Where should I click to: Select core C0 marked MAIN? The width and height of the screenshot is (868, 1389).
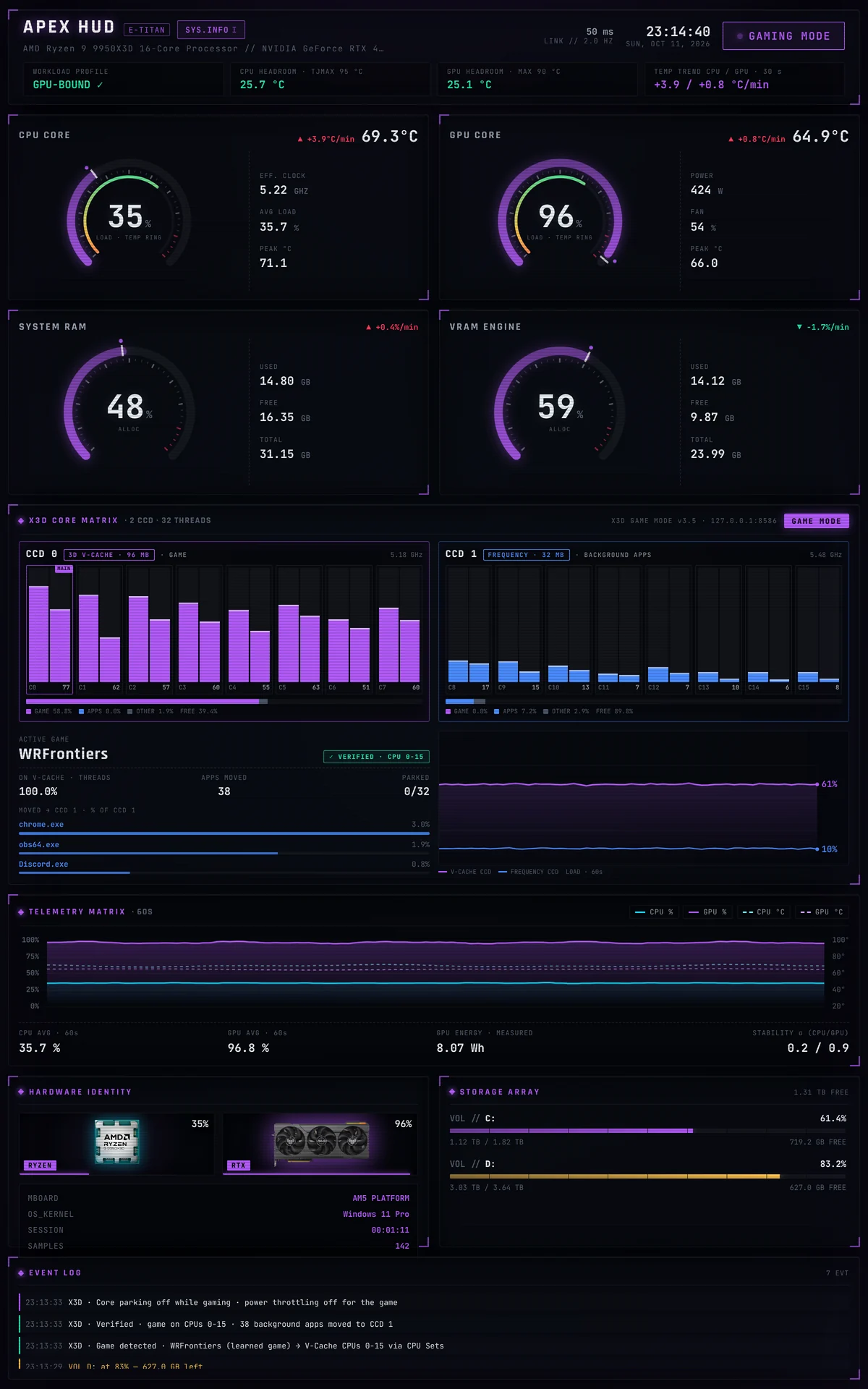point(49,629)
